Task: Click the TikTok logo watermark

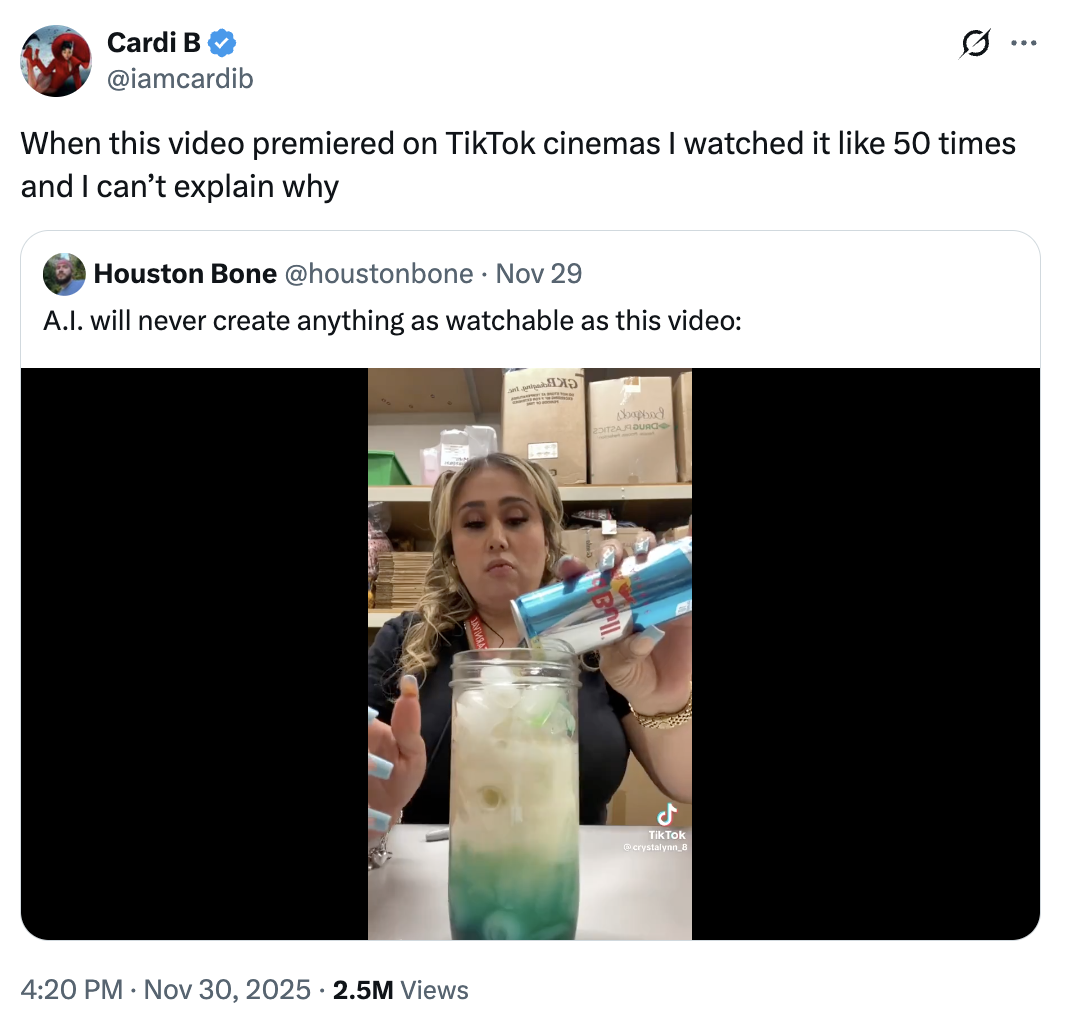Action: coord(667,815)
